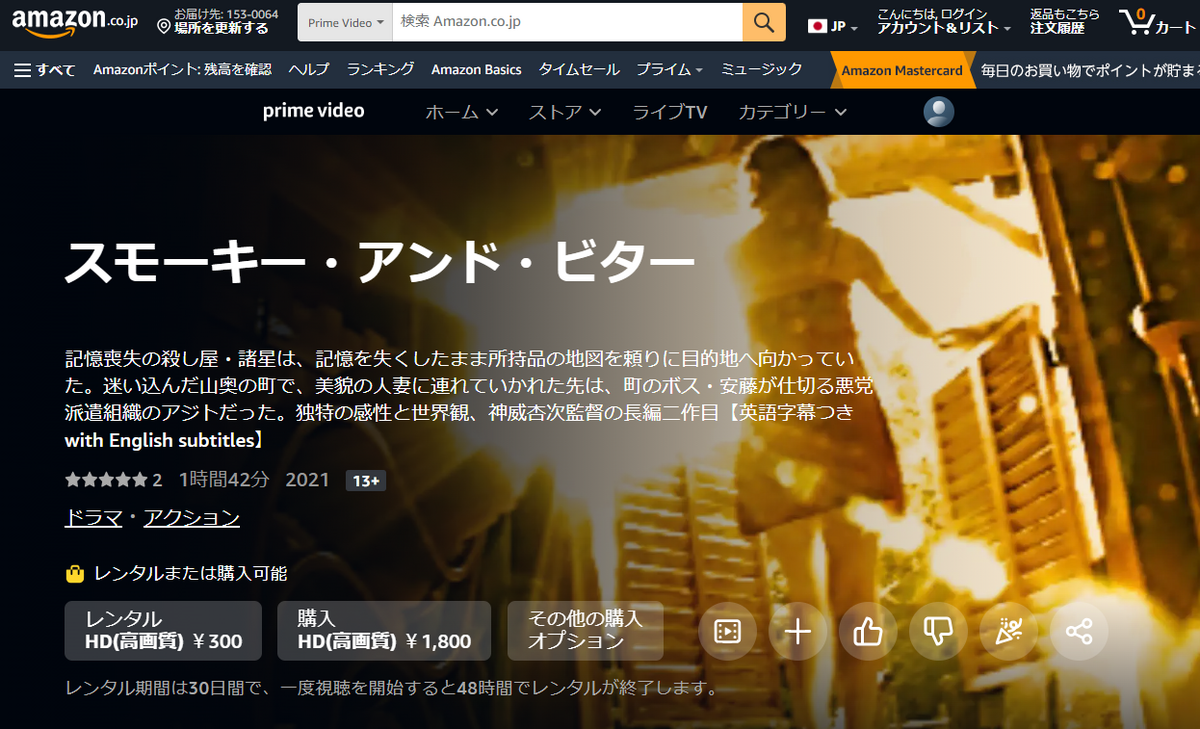1200x729 pixels.
Task: Click 返品もこちら 注文履歴 link
Action: [x=1065, y=21]
